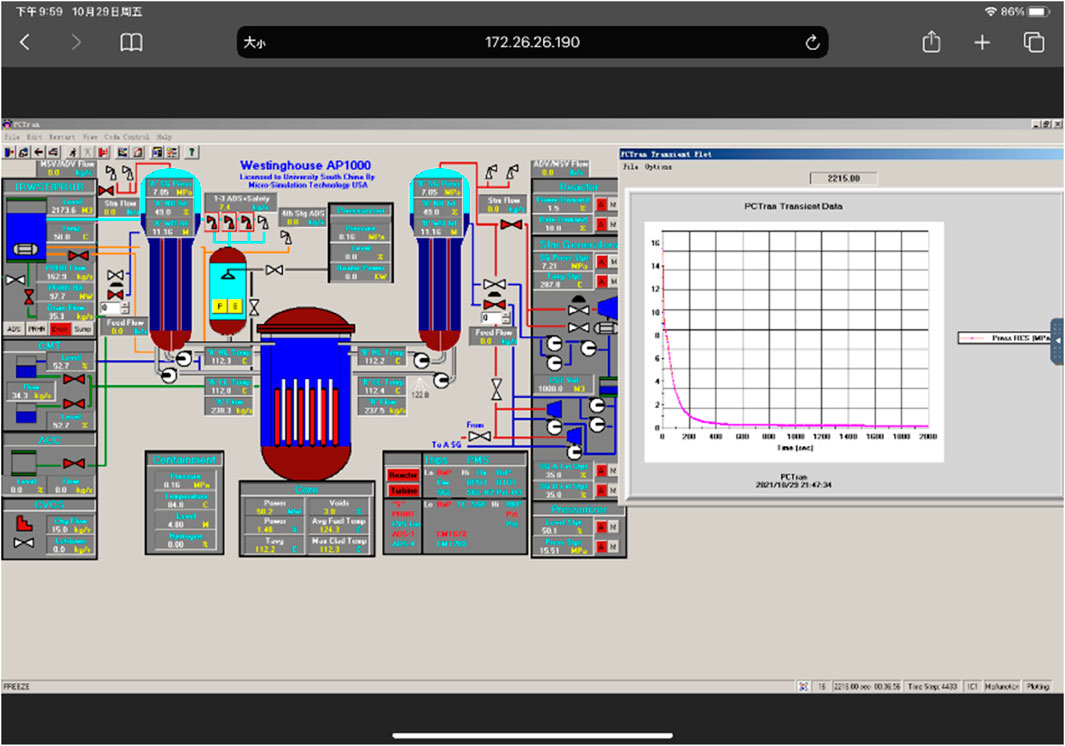Click the Sump button
1065x746 pixels.
(x=83, y=329)
